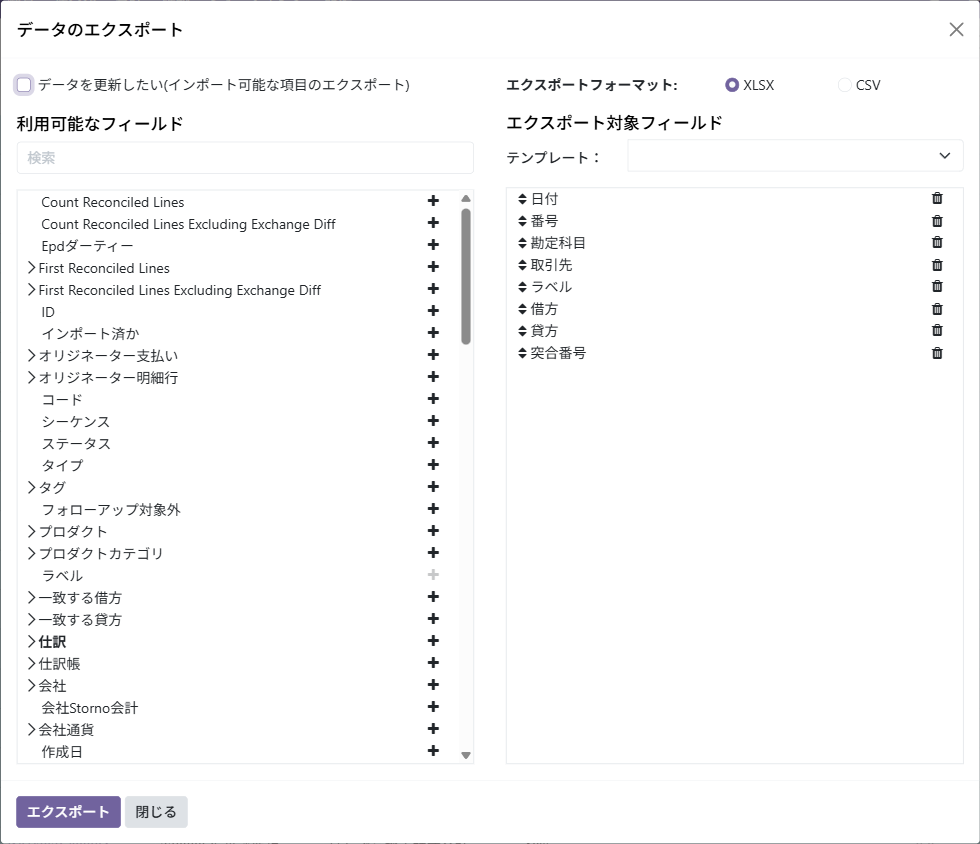This screenshot has height=844, width=980.
Task: Add ID field using plus icon
Action: [433, 311]
